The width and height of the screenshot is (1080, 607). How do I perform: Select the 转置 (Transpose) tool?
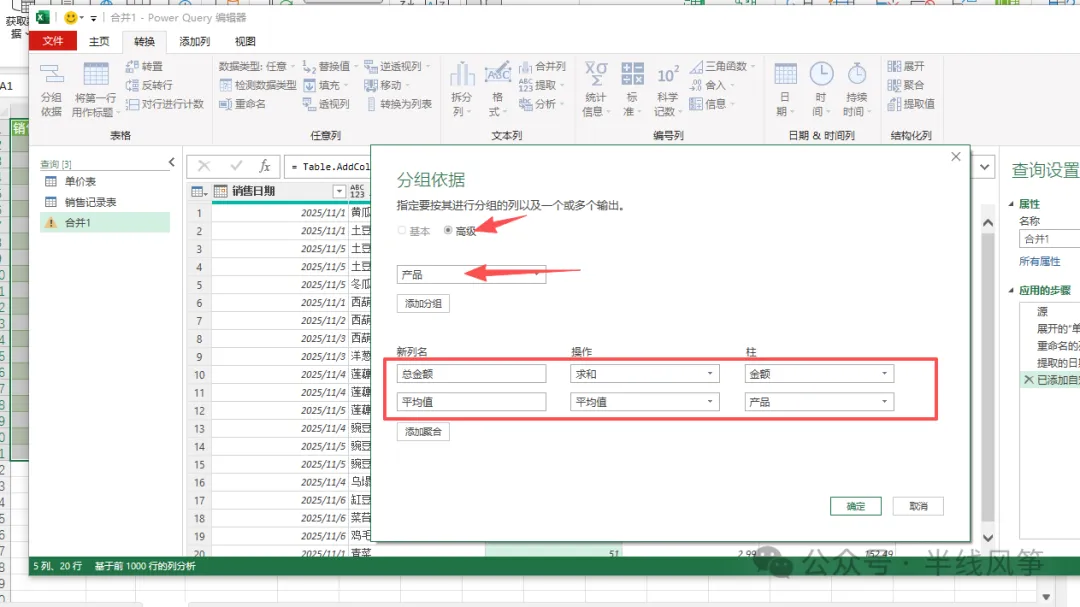pos(145,66)
